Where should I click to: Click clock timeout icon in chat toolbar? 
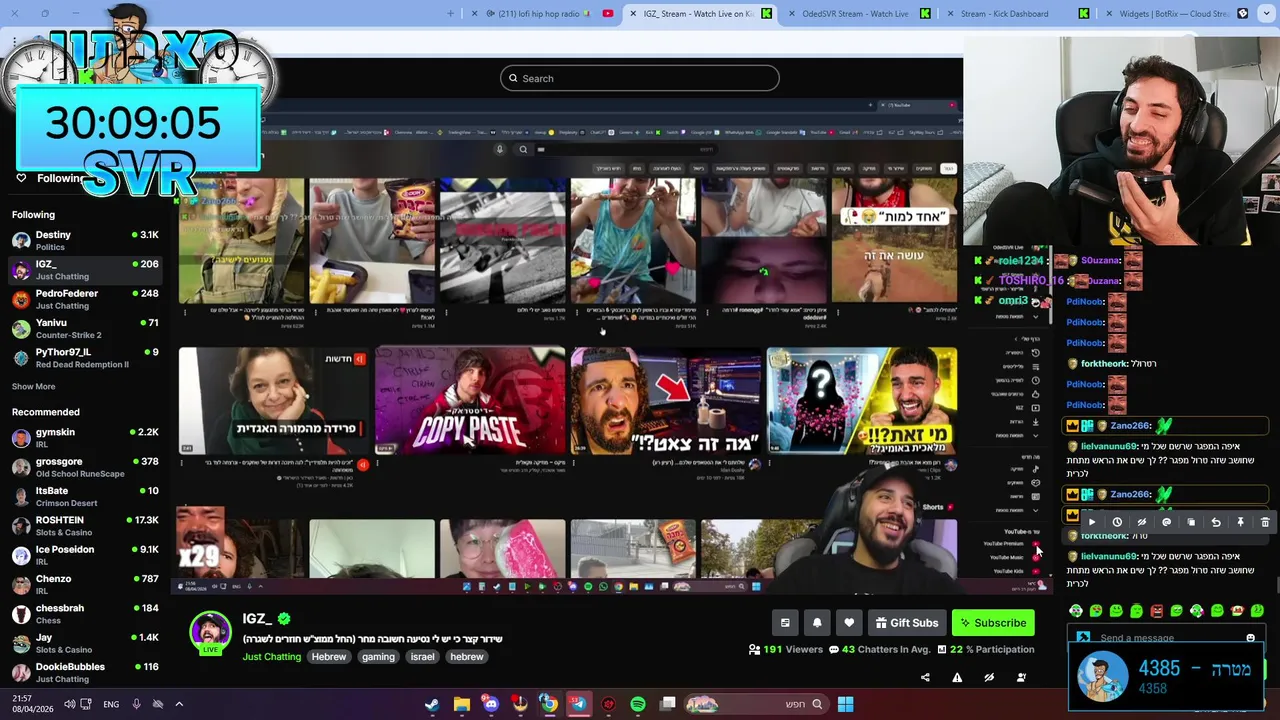[1117, 522]
